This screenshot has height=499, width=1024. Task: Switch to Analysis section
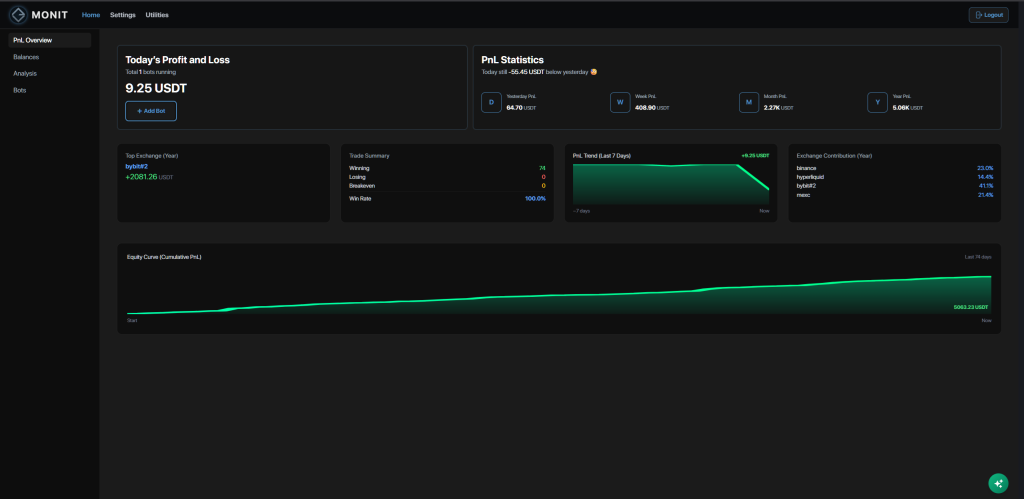(x=25, y=73)
